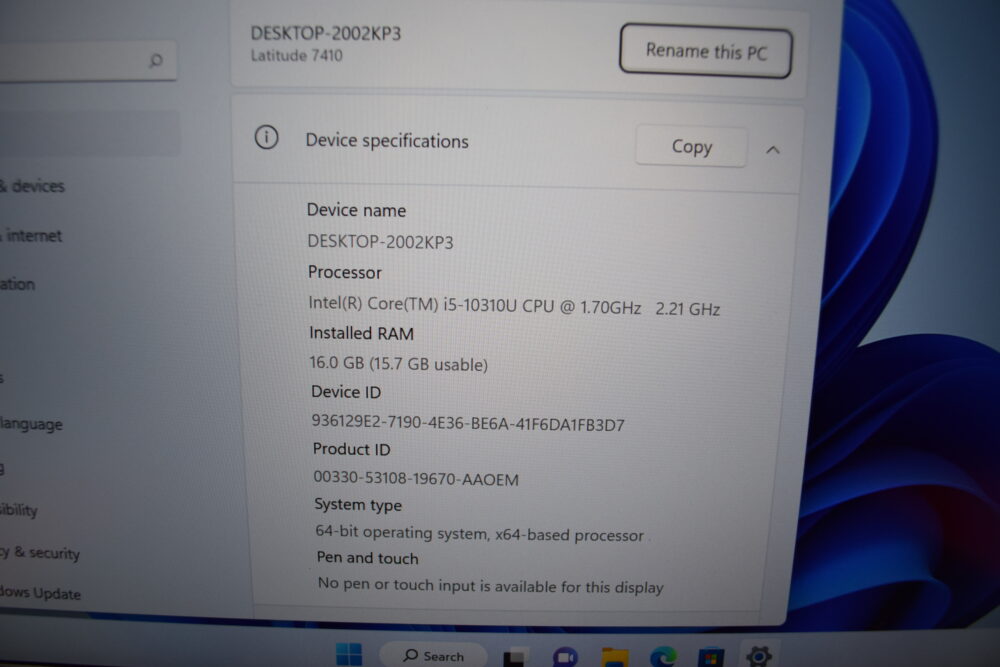Select the product ID 00330-53108-19670-AAOEM
This screenshot has height=667, width=1000.
pos(416,479)
